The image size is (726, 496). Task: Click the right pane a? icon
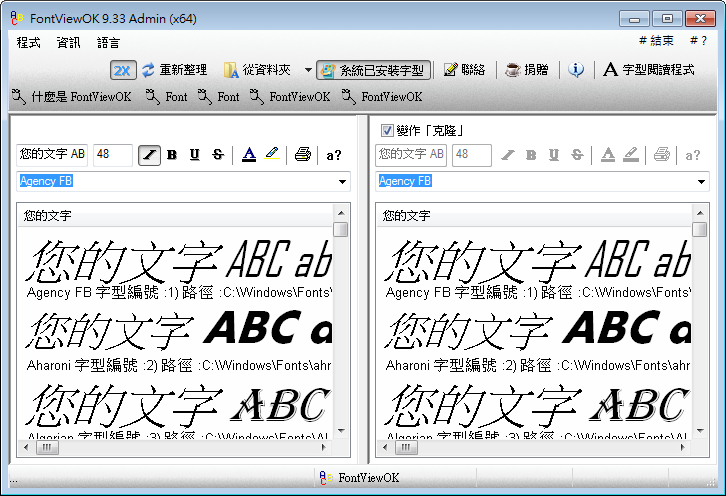click(693, 155)
